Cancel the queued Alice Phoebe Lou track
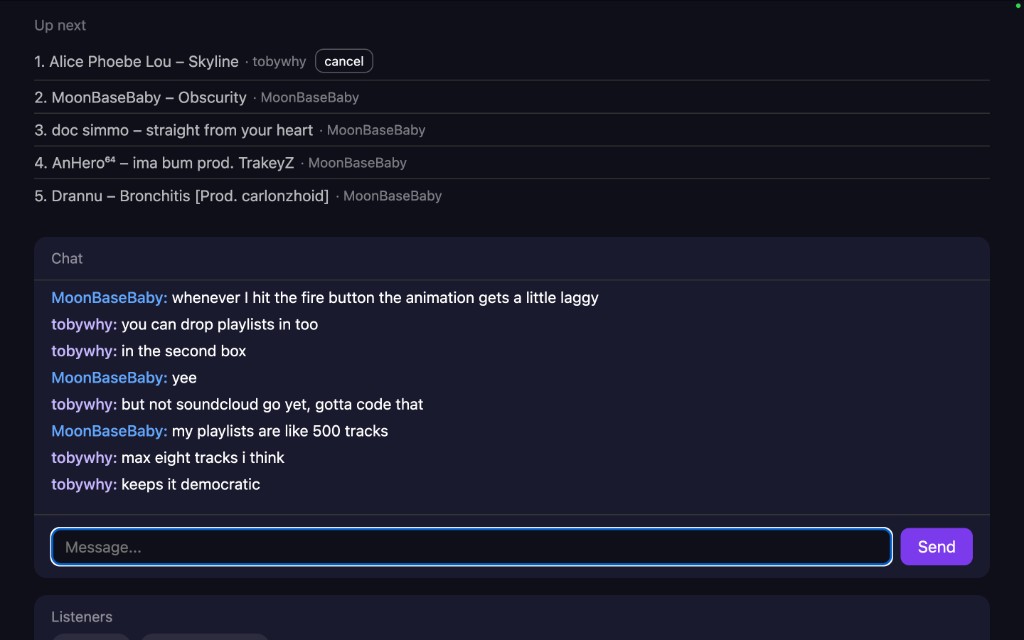 (344, 61)
